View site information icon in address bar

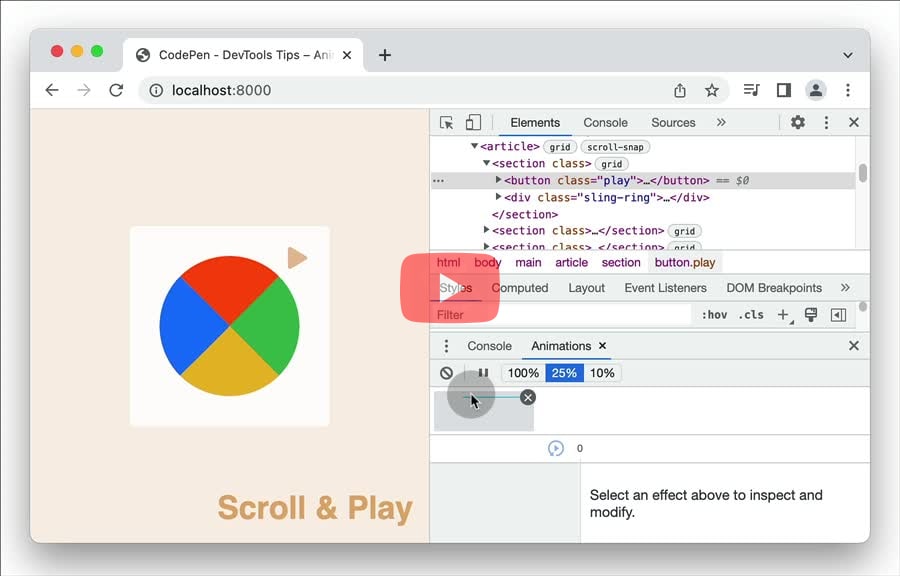[x=156, y=90]
